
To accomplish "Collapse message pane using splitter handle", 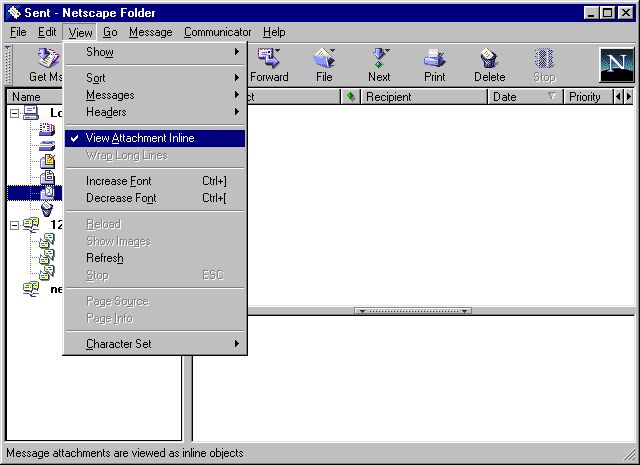I will pyautogui.click(x=413, y=311).
